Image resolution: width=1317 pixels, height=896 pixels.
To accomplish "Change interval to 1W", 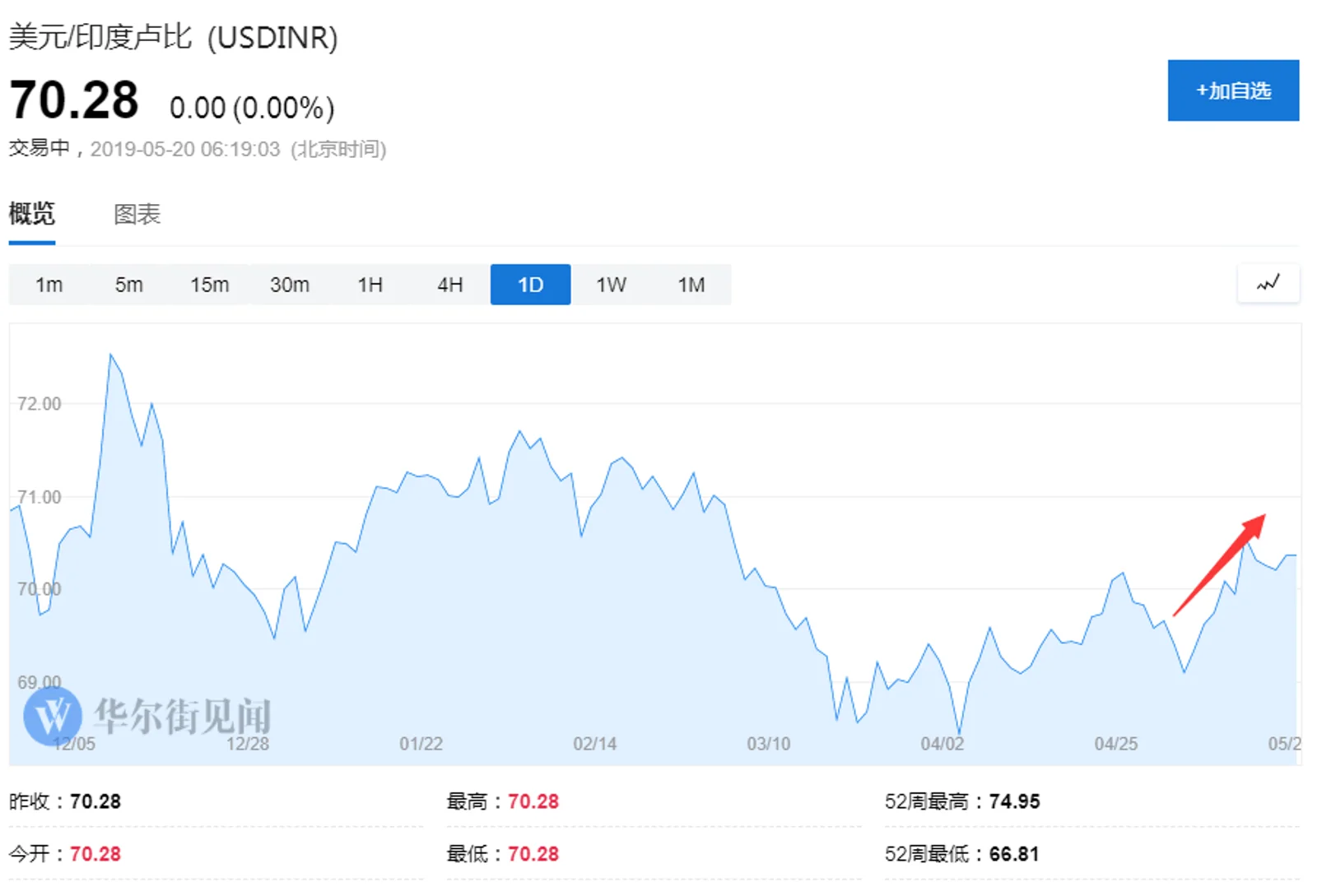I will pos(611,285).
